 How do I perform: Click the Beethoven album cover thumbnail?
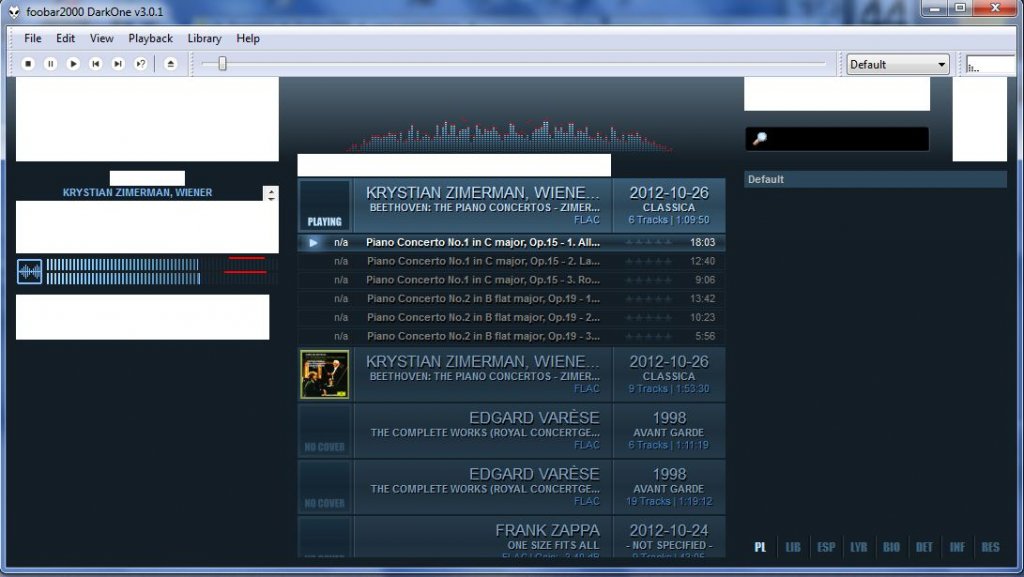point(325,374)
